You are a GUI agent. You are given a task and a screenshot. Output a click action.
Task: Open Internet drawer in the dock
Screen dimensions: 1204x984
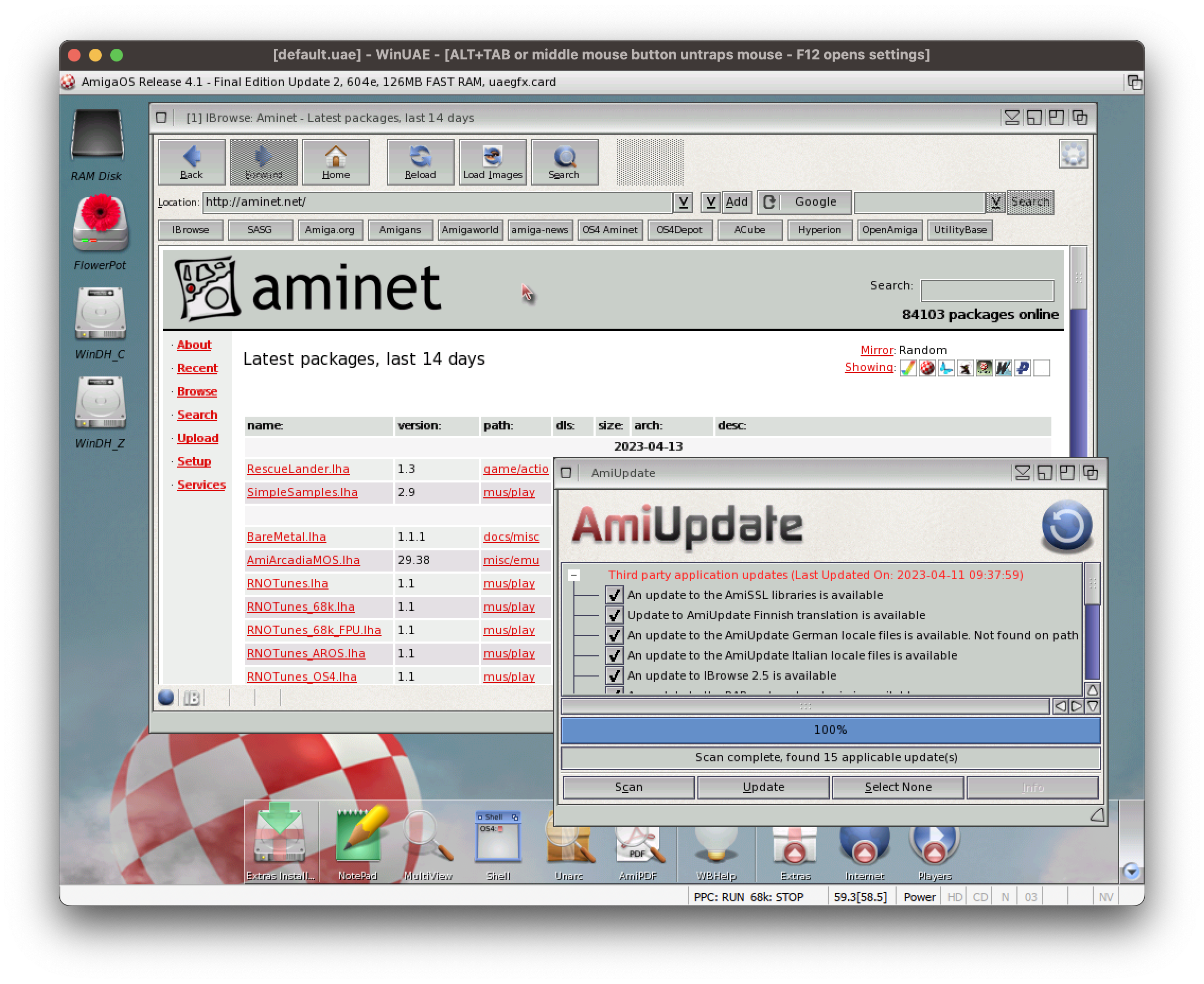click(x=864, y=846)
